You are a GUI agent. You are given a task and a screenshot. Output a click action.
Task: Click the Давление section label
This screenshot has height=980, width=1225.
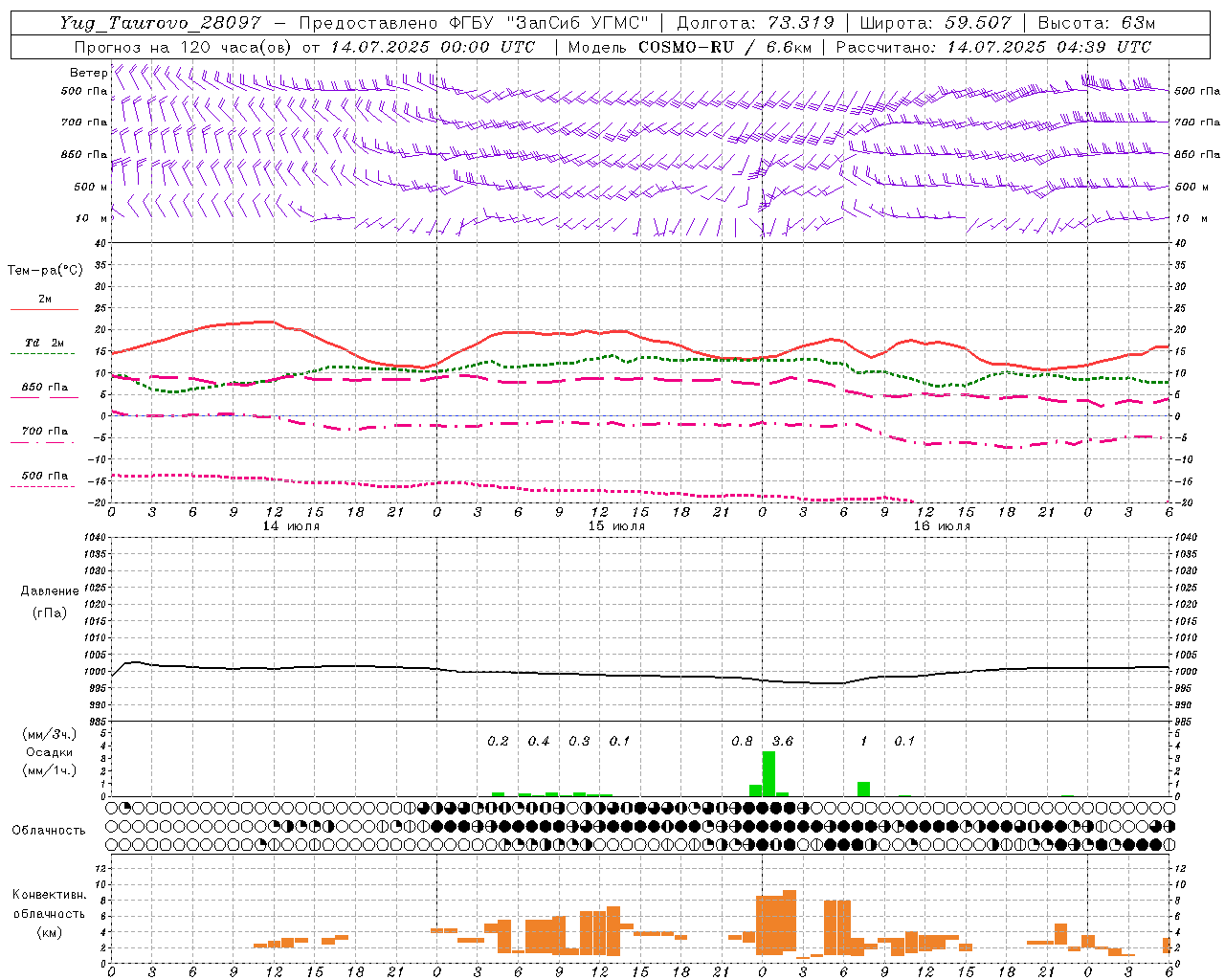50,590
